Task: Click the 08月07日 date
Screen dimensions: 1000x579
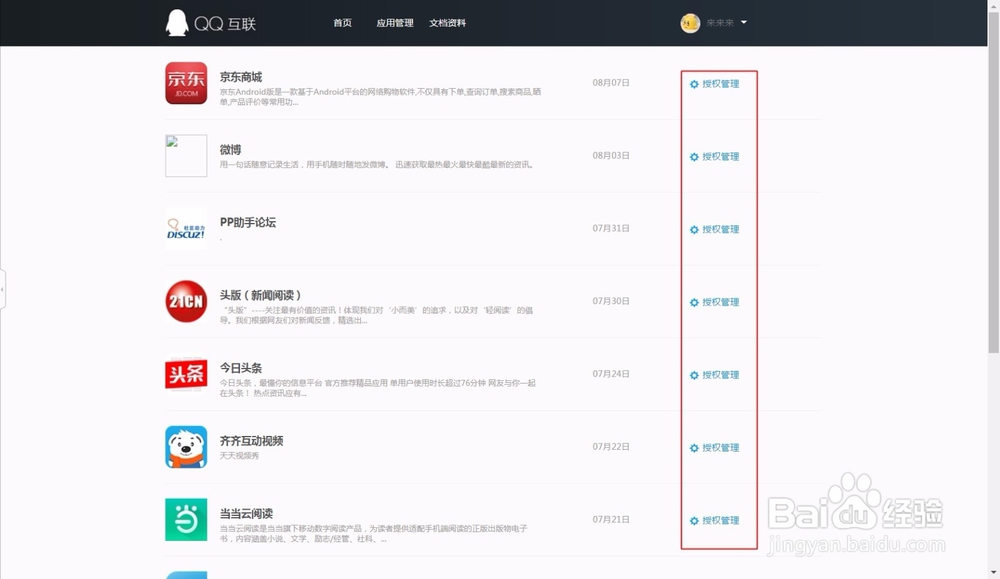Action: tap(611, 82)
